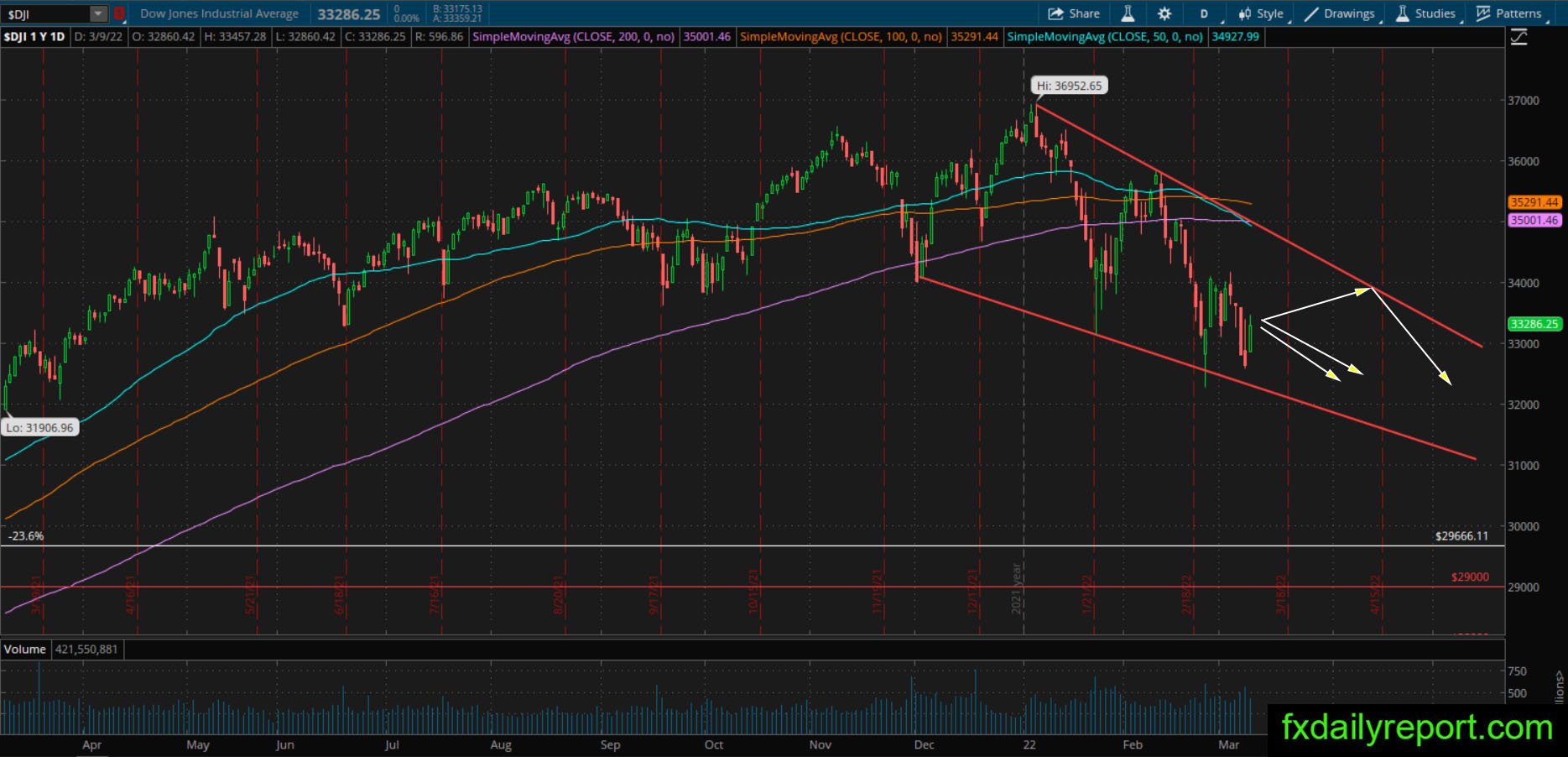Click the Feb label on time axis
Viewport: 1568px width, 757px height.
1133,744
